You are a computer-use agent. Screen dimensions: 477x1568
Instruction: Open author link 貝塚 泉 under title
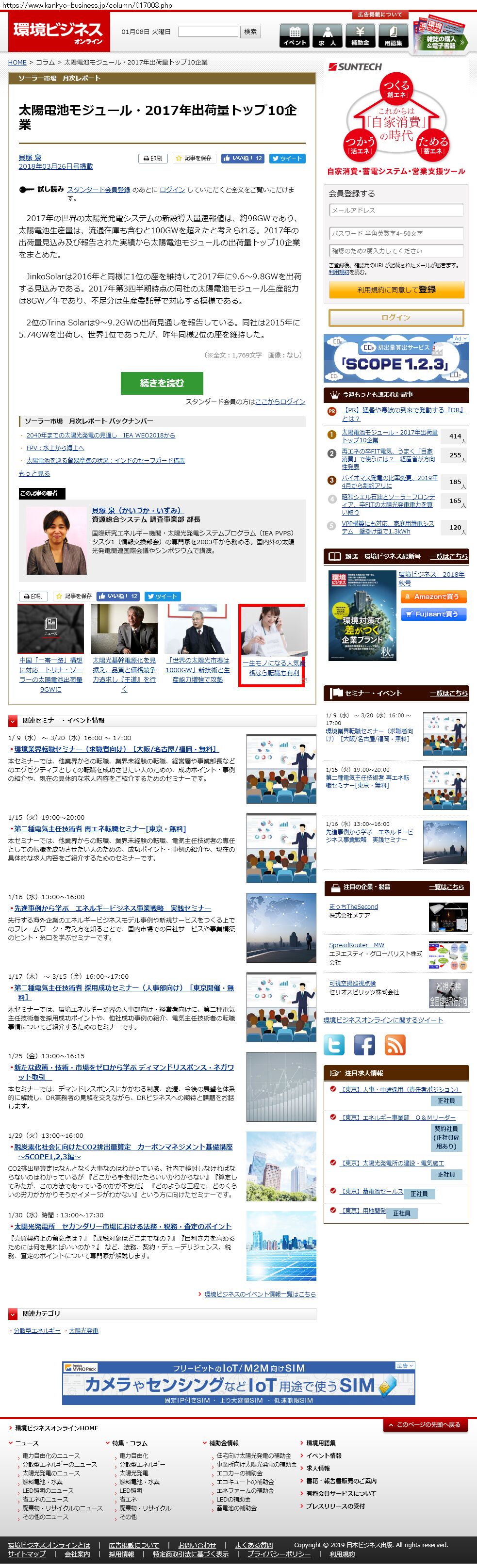tap(30, 158)
